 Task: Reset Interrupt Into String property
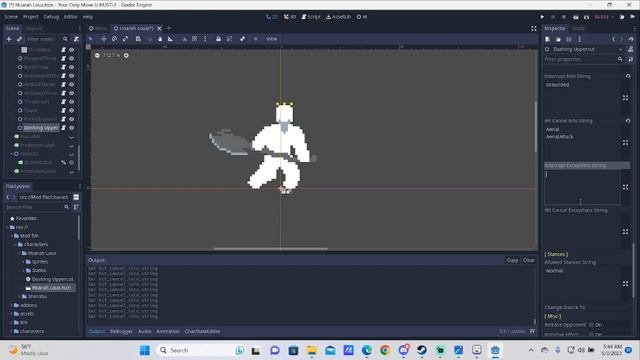tap(628, 76)
